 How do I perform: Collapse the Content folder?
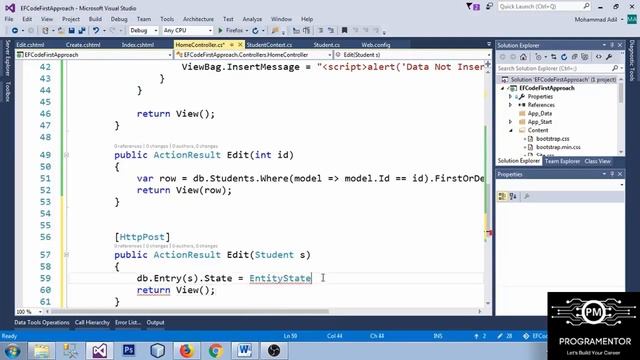tap(511, 131)
